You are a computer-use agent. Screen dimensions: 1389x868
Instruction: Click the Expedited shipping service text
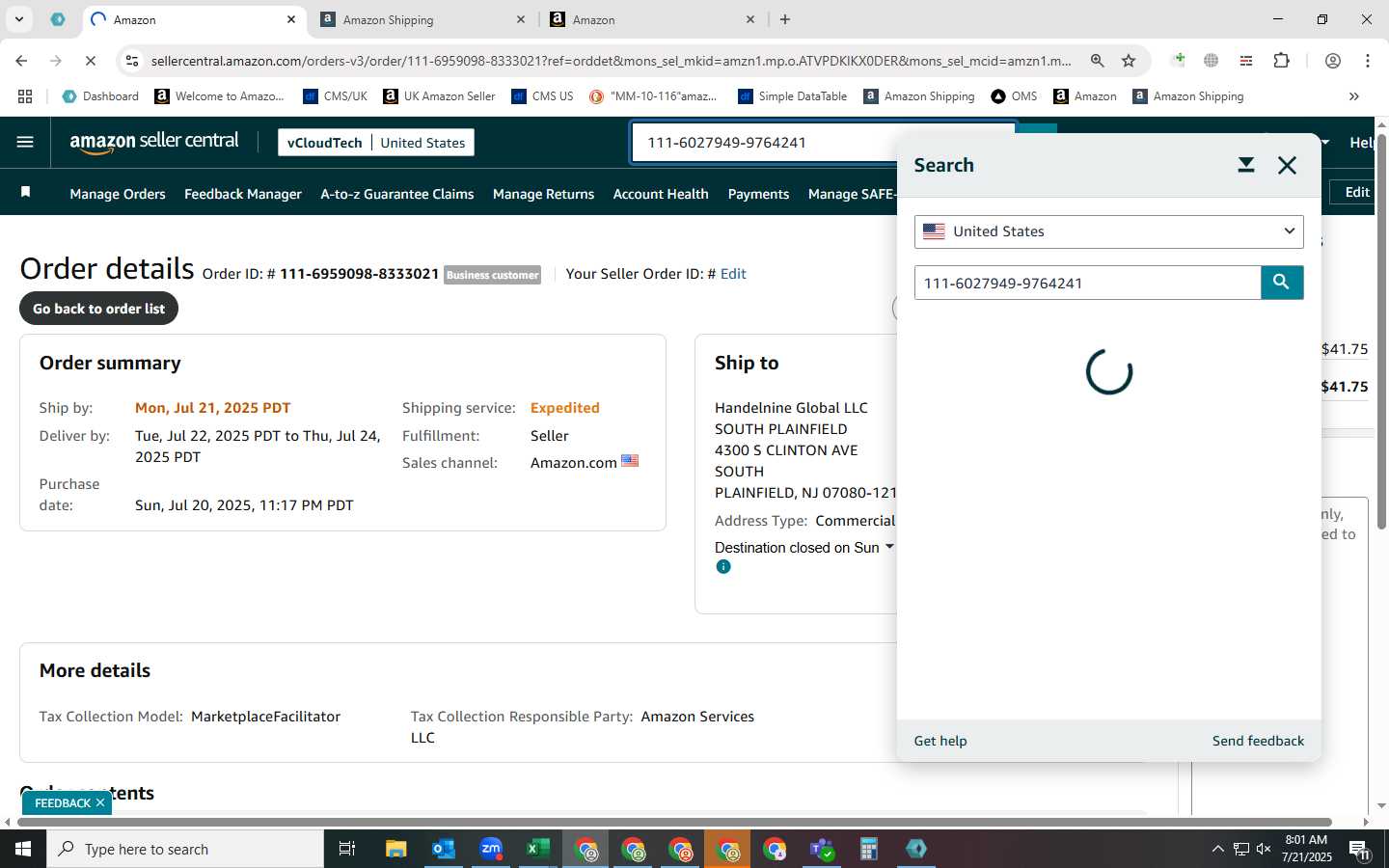coord(565,408)
